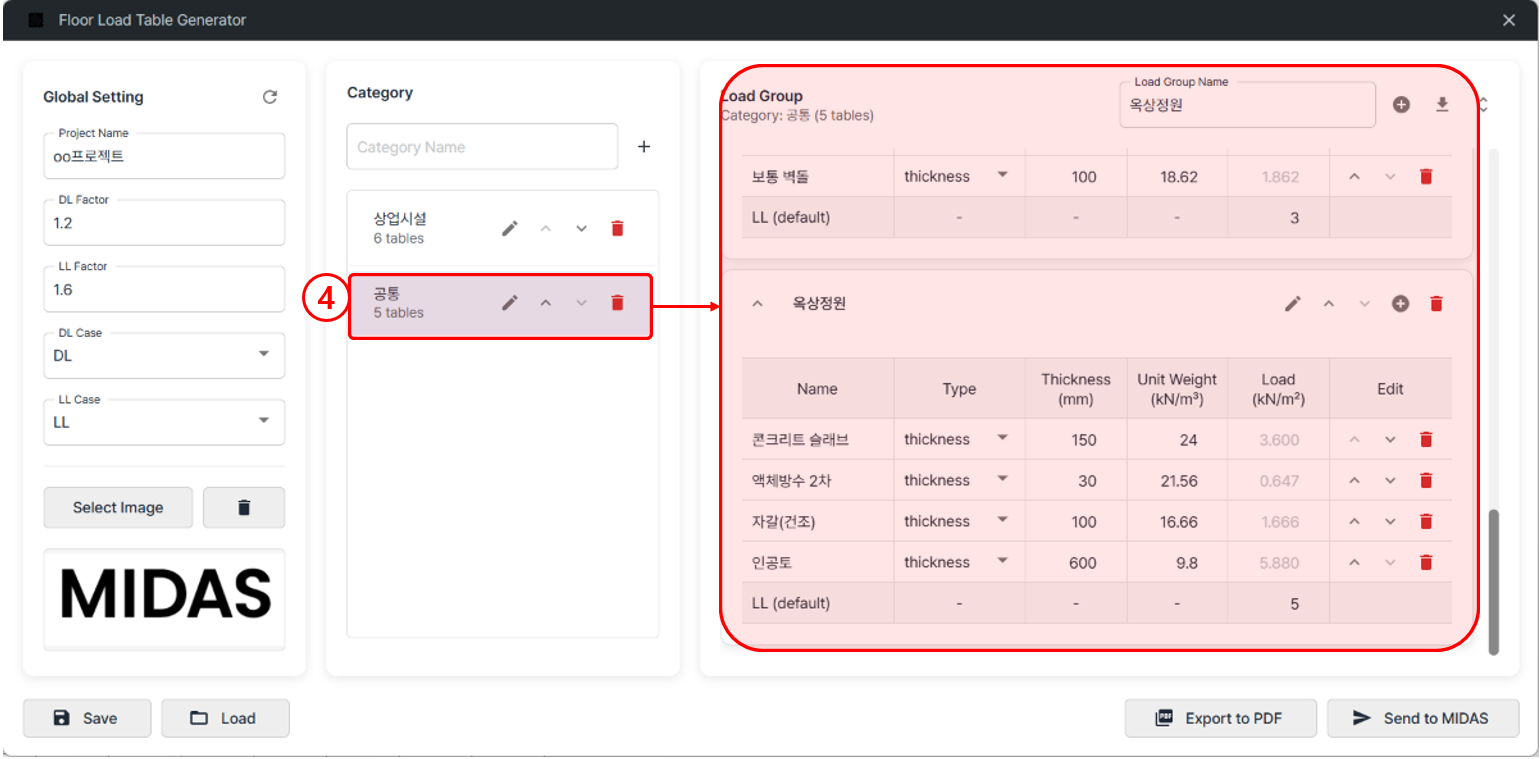Add a new row to the 옥상정원 table
The height and width of the screenshot is (759, 1540).
coord(1401,303)
